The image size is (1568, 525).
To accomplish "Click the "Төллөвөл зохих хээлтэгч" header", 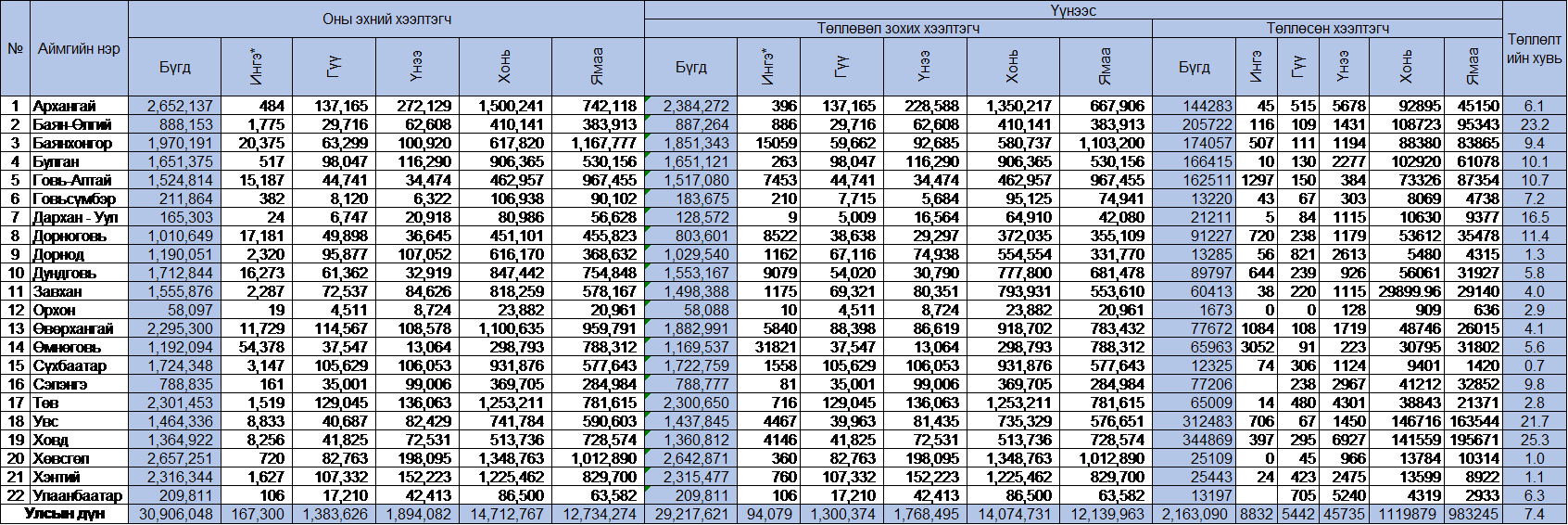I will coord(898,29).
